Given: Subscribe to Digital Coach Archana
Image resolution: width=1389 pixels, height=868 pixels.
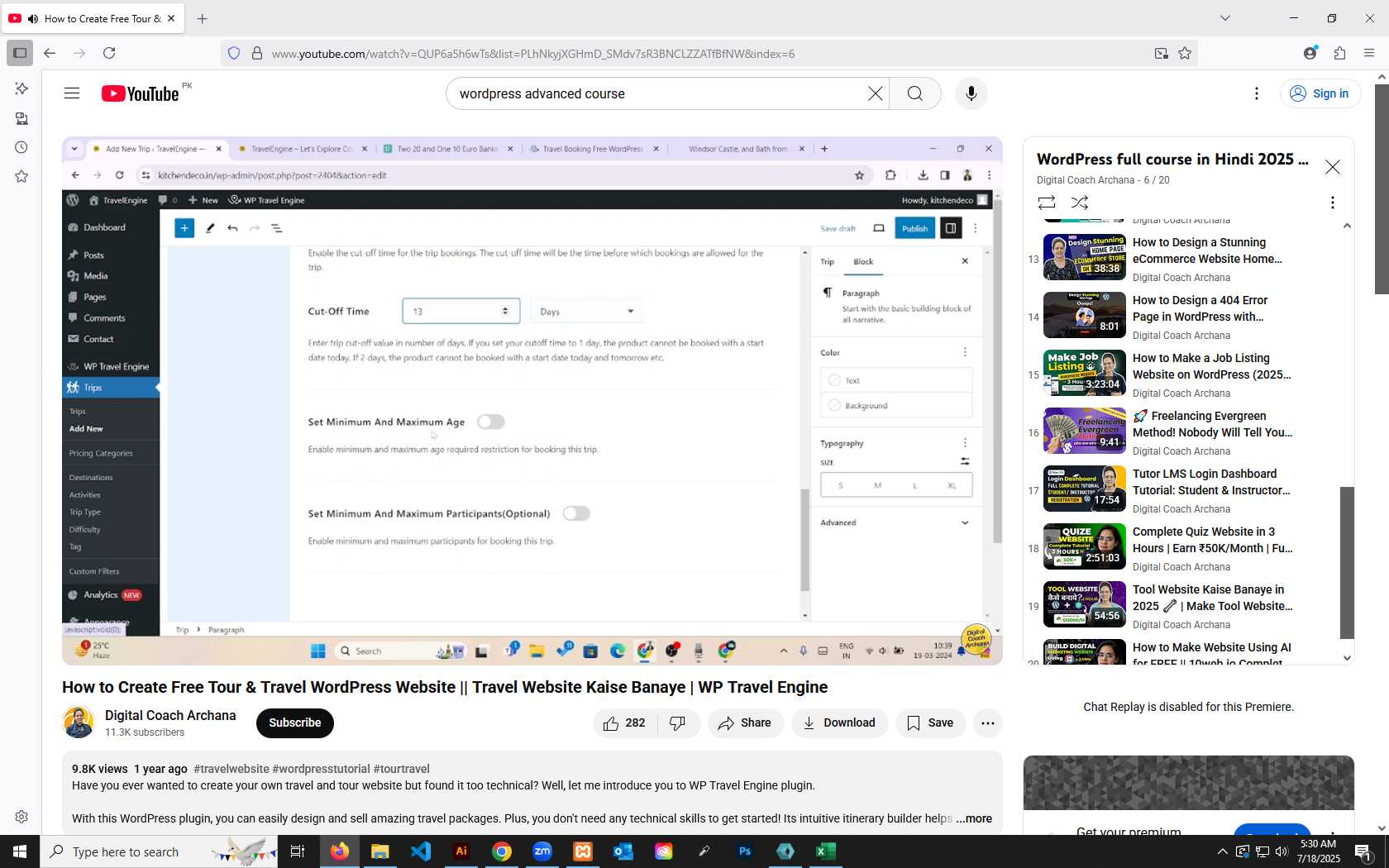Looking at the screenshot, I should coord(295,723).
